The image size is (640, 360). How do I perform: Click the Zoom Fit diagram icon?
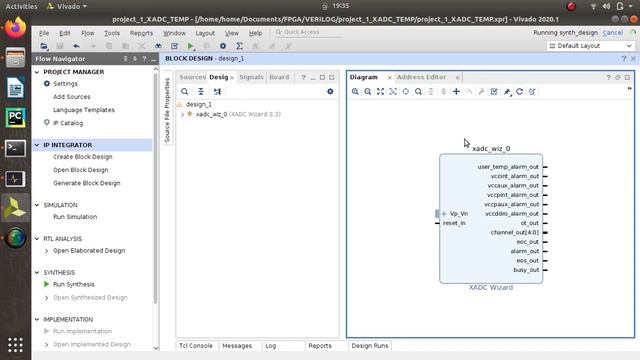tap(380, 91)
